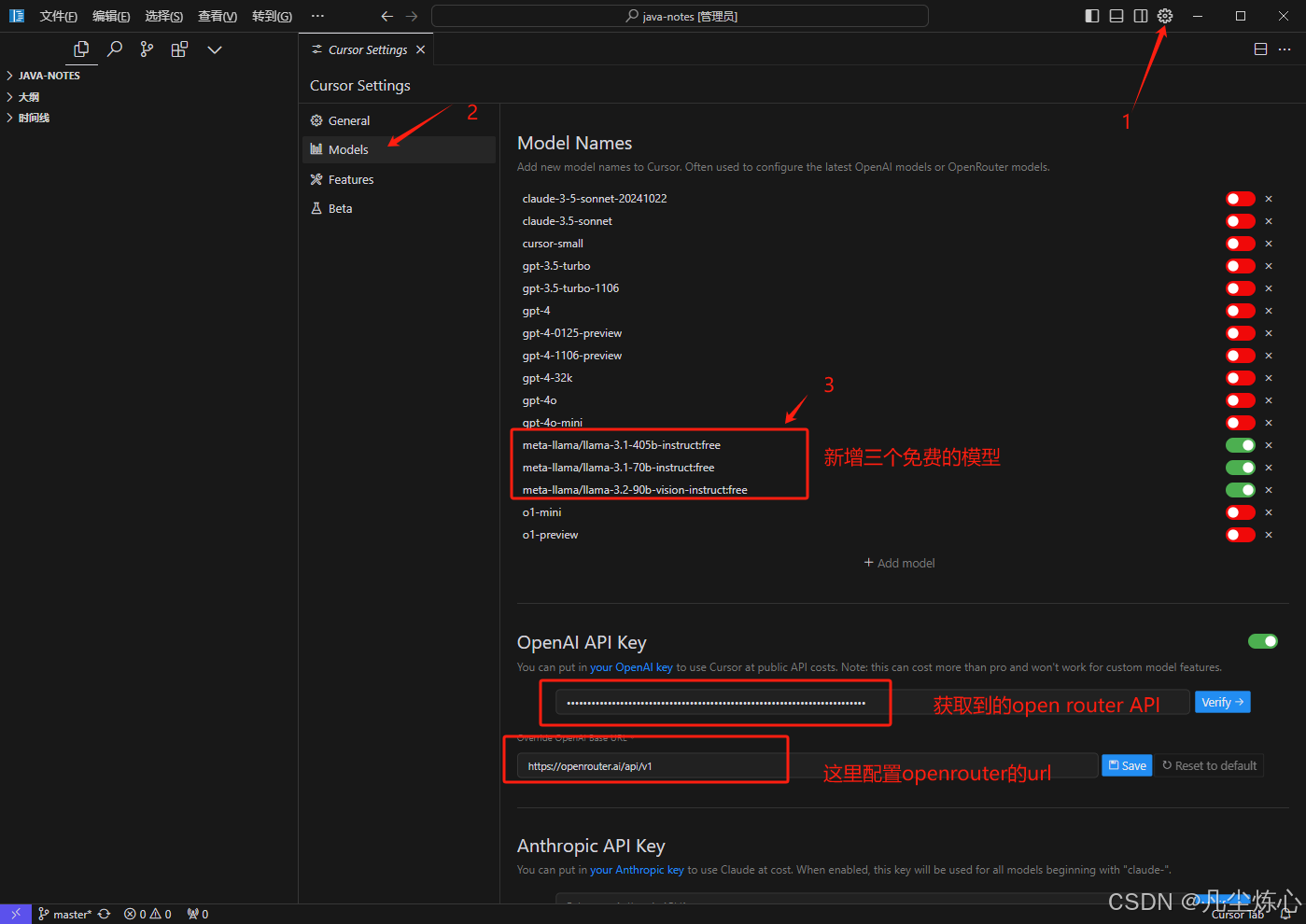Remove the gpt-4-32k model
Screen dimensions: 1306x924
pos(1269,378)
